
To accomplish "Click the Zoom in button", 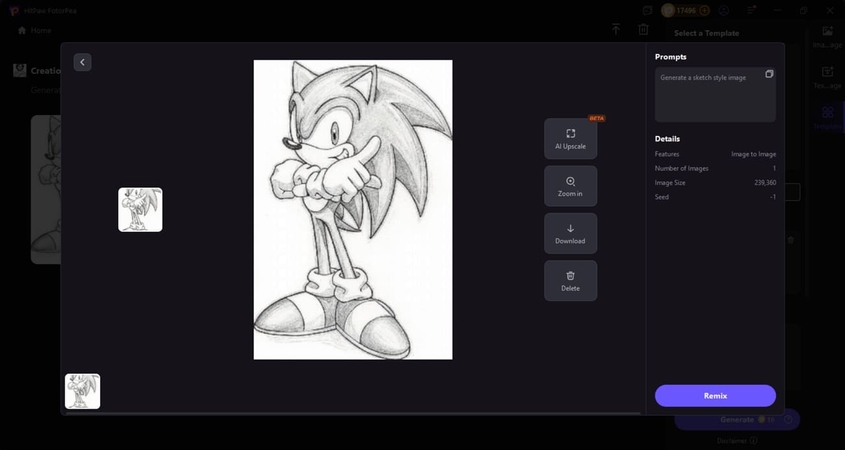I will coord(570,186).
